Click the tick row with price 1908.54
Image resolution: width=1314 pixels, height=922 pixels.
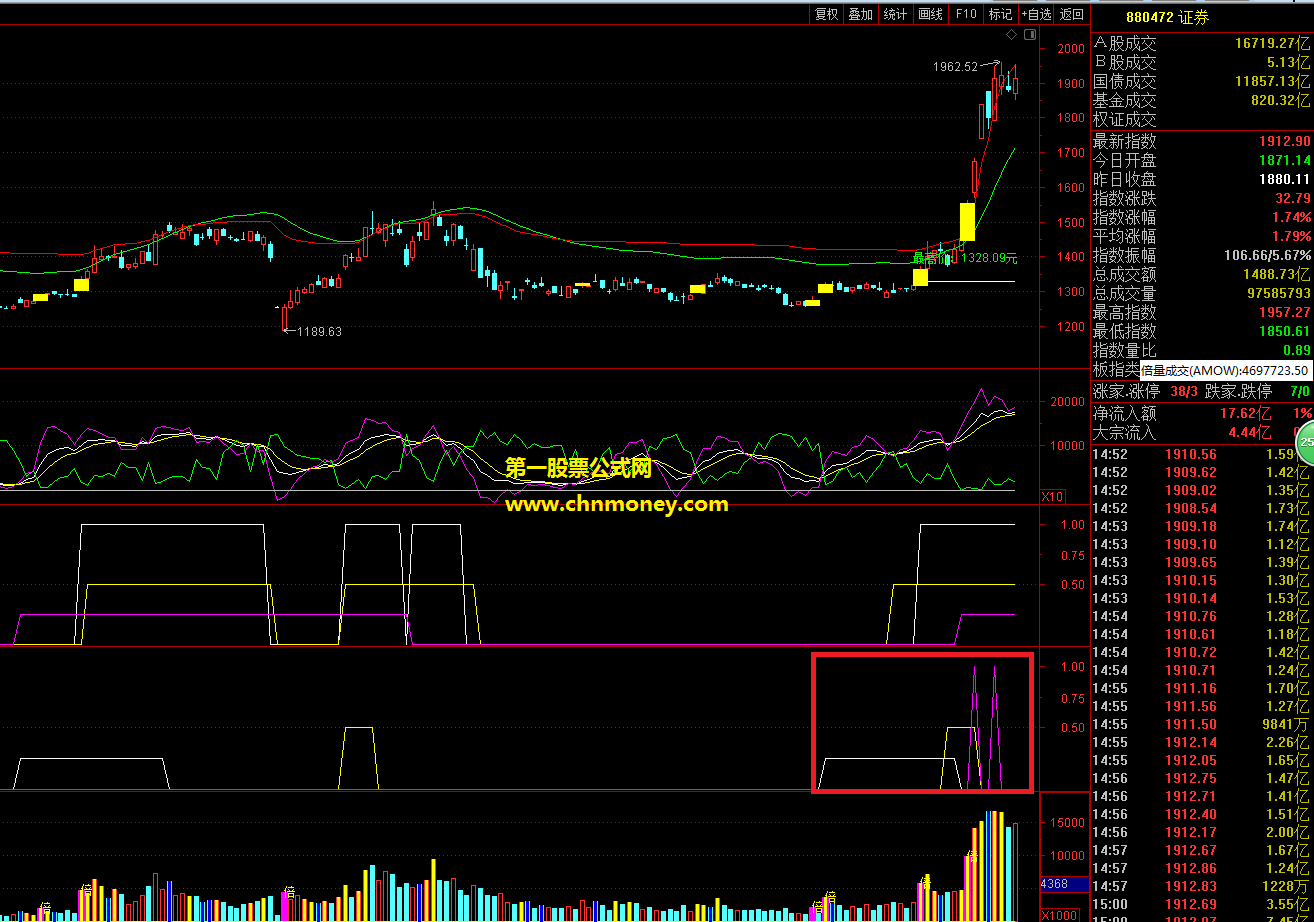coord(1202,508)
